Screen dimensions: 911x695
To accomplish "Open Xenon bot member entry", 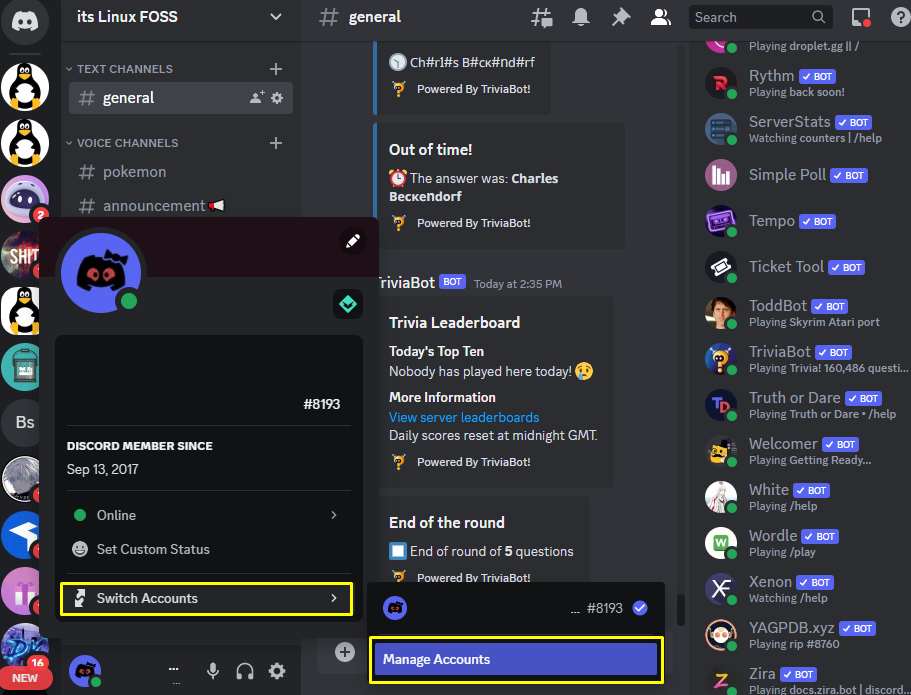I will 804,589.
